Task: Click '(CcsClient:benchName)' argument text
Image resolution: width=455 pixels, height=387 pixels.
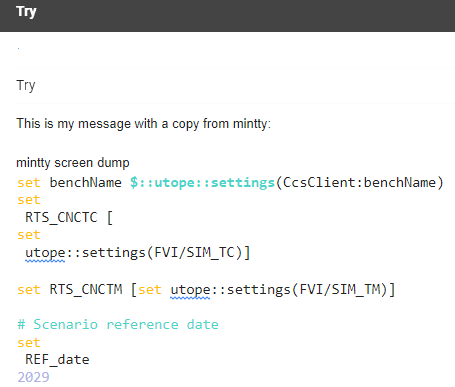Action: pyautogui.click(x=359, y=183)
